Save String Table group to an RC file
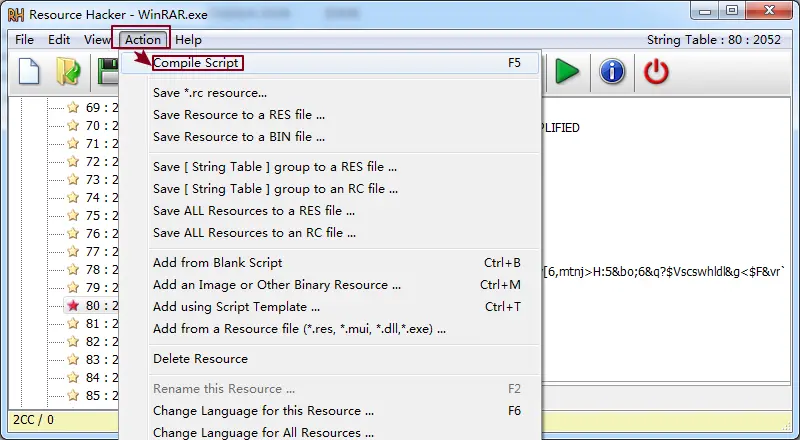800x440 pixels. click(330, 189)
